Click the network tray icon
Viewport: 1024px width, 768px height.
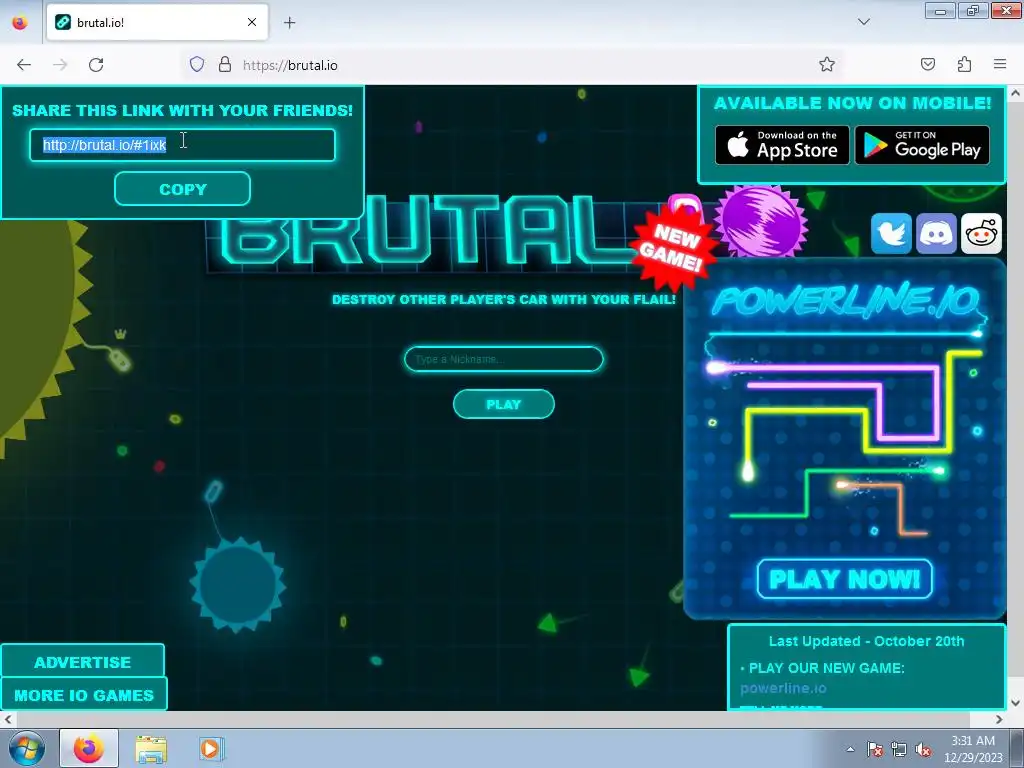pyautogui.click(x=899, y=749)
